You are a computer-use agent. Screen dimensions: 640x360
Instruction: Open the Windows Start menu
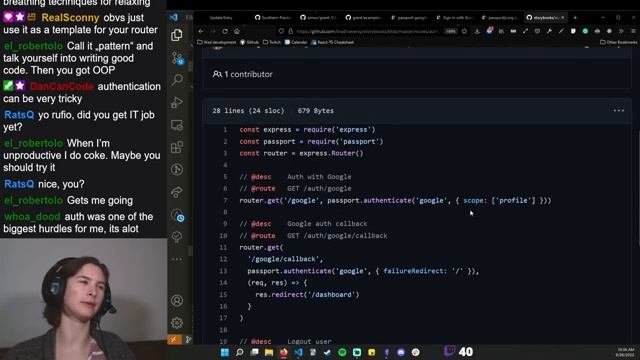(224, 352)
